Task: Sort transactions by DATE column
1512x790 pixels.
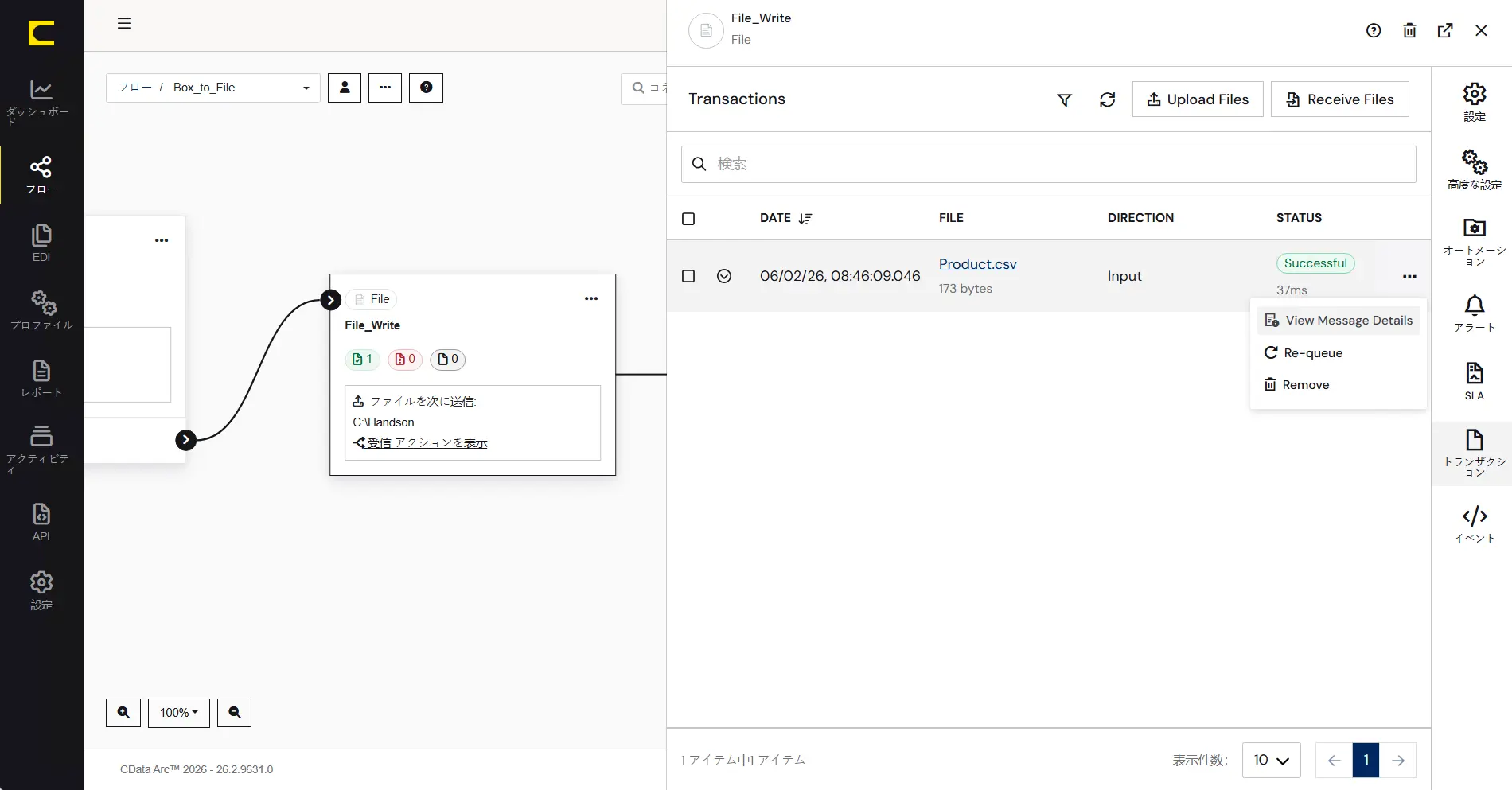Action: (x=785, y=218)
